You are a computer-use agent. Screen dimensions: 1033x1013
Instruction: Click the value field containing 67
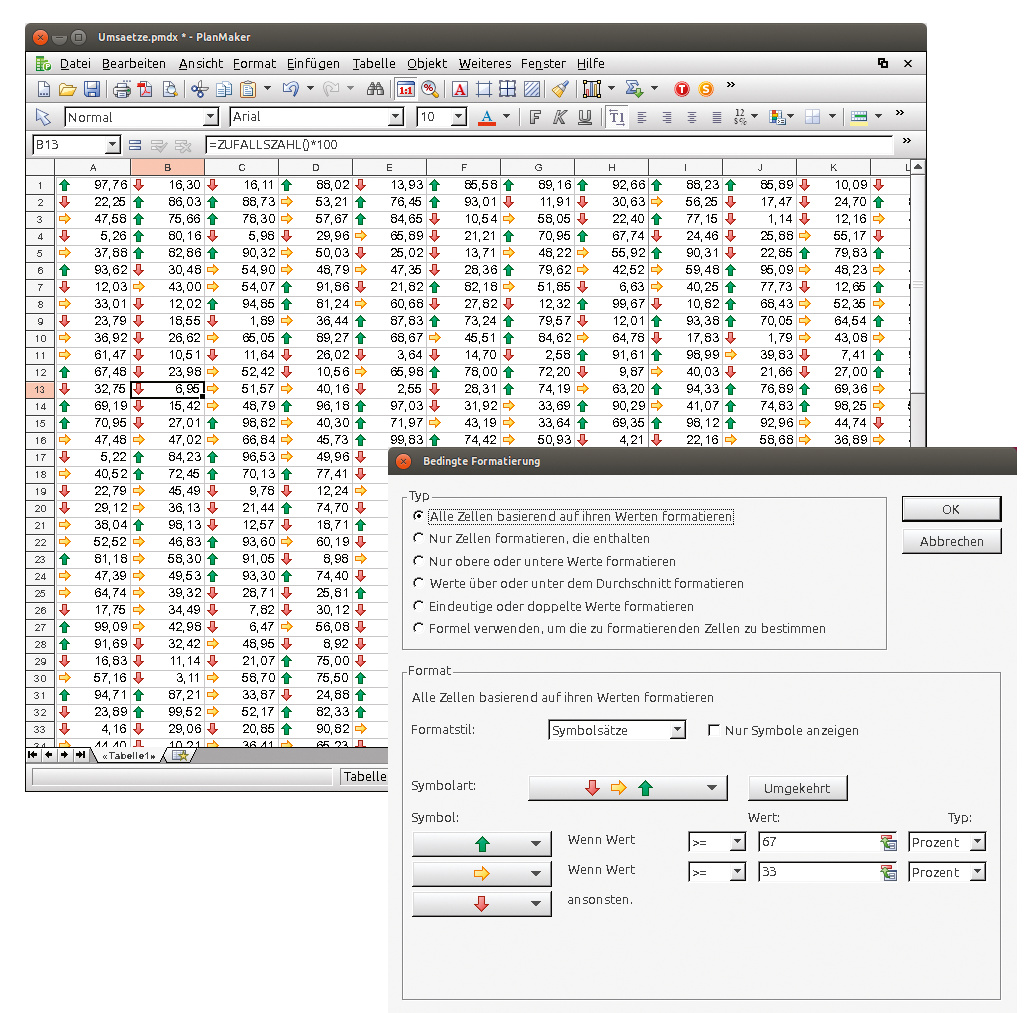pos(815,842)
